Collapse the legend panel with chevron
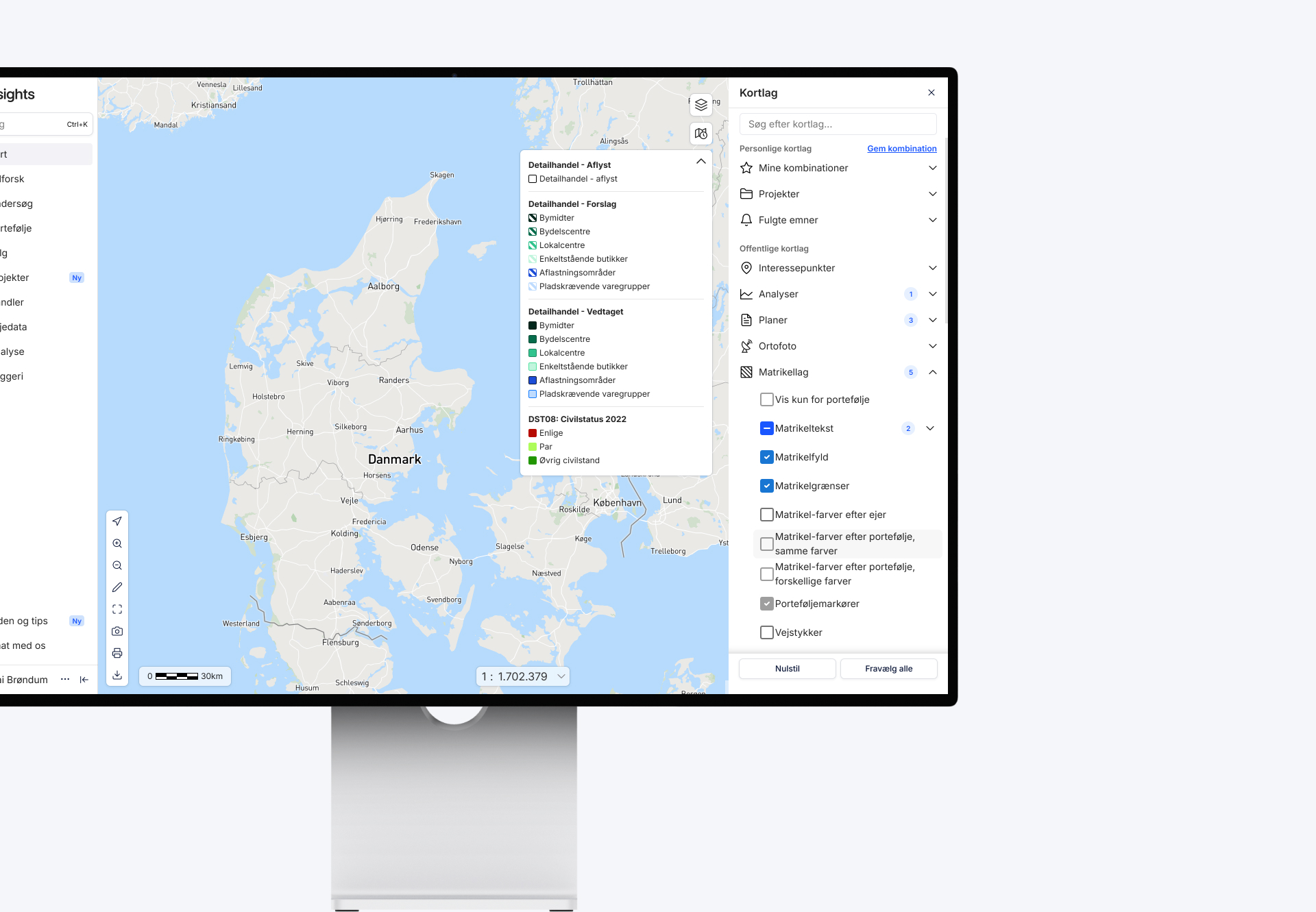1316x912 pixels. click(x=700, y=162)
